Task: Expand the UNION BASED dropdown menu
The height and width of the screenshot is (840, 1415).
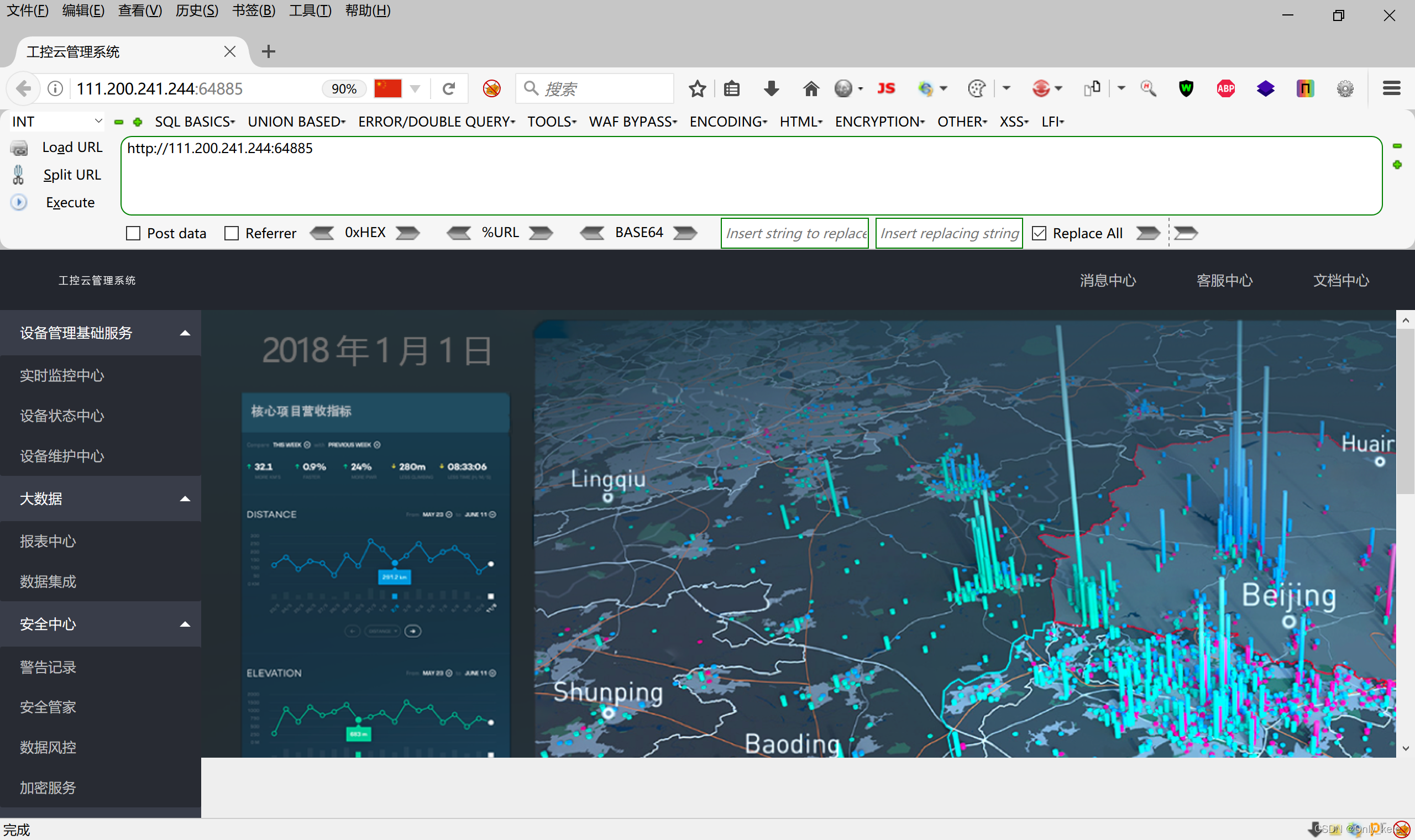Action: (x=296, y=122)
